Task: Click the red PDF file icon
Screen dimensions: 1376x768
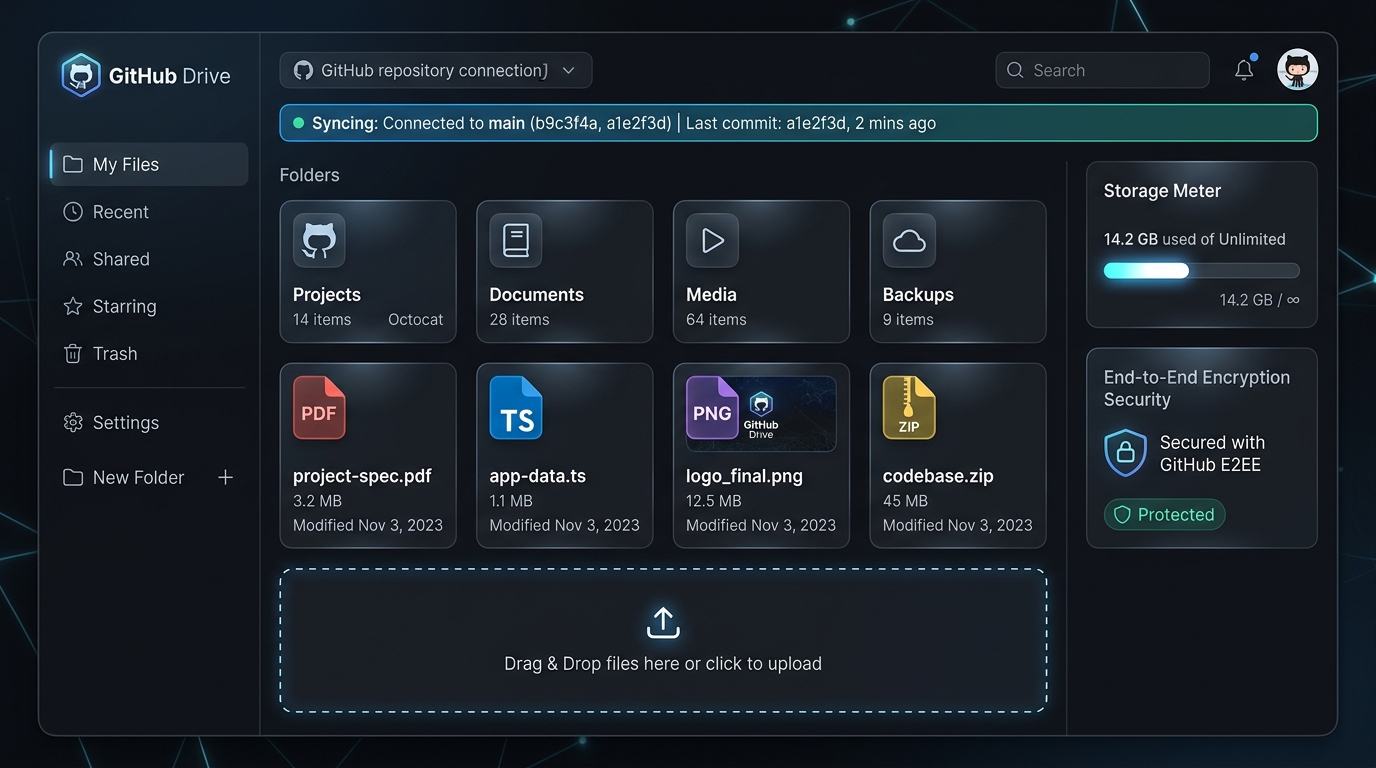Action: [x=319, y=408]
